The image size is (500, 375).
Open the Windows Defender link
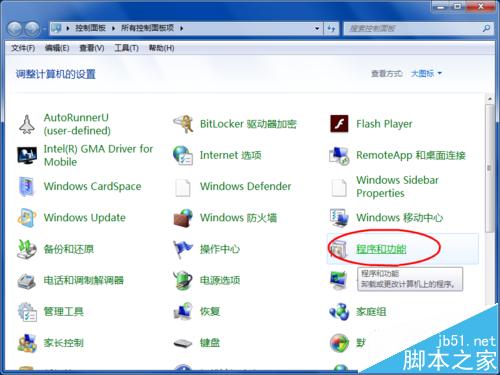pos(246,186)
